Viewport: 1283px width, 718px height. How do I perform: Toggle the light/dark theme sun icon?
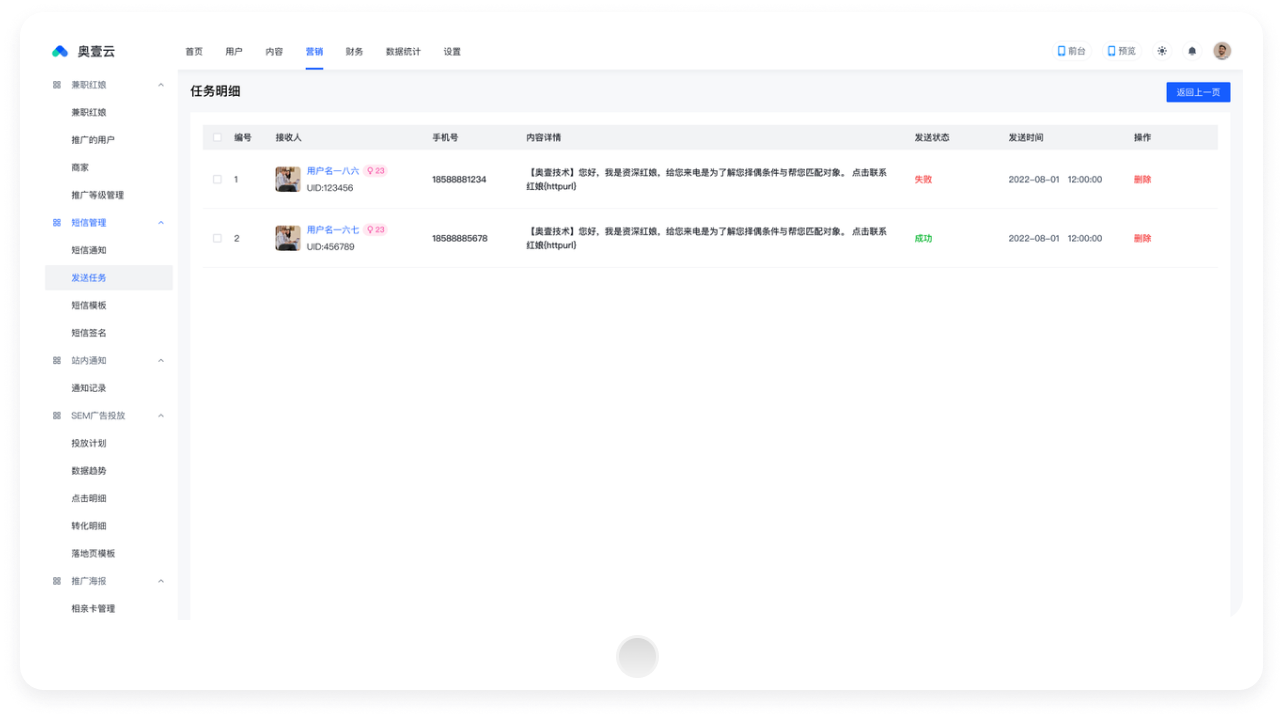click(x=1162, y=51)
